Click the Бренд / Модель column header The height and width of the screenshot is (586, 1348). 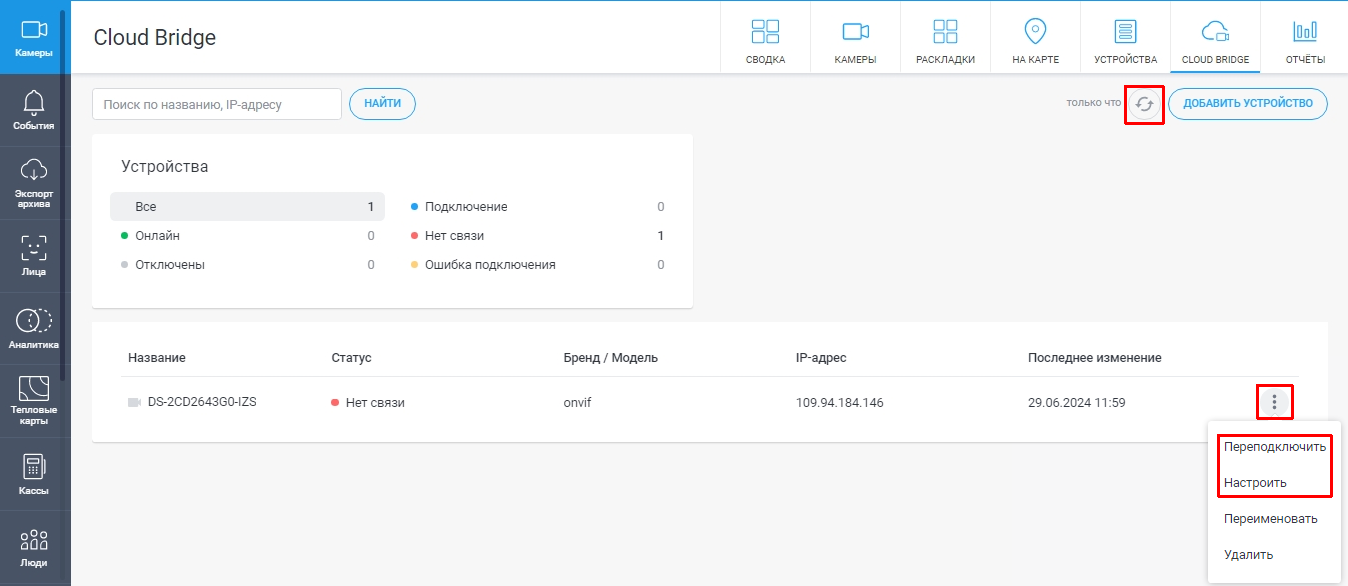[611, 358]
